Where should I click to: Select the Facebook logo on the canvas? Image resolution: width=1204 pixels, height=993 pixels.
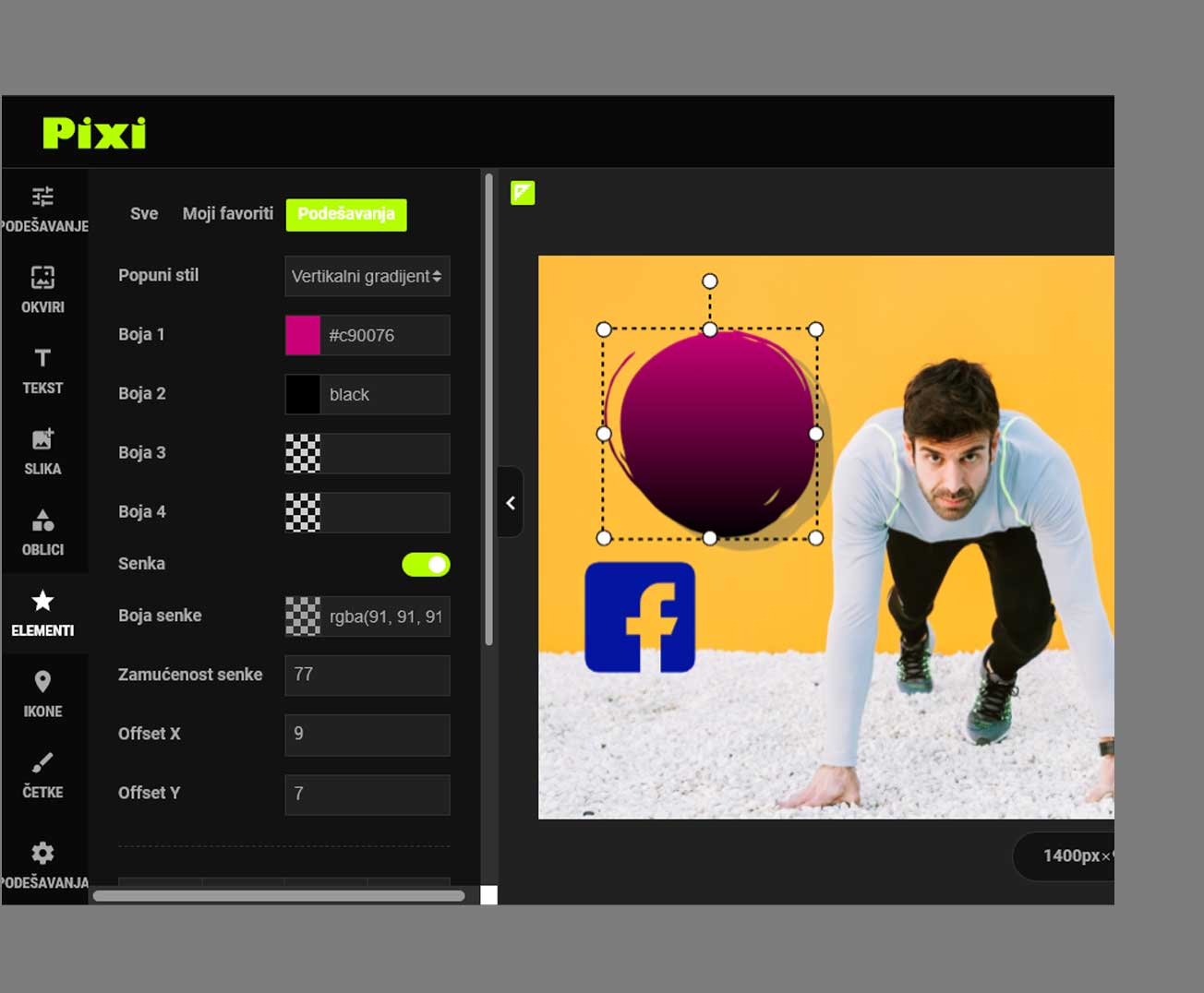pos(640,616)
